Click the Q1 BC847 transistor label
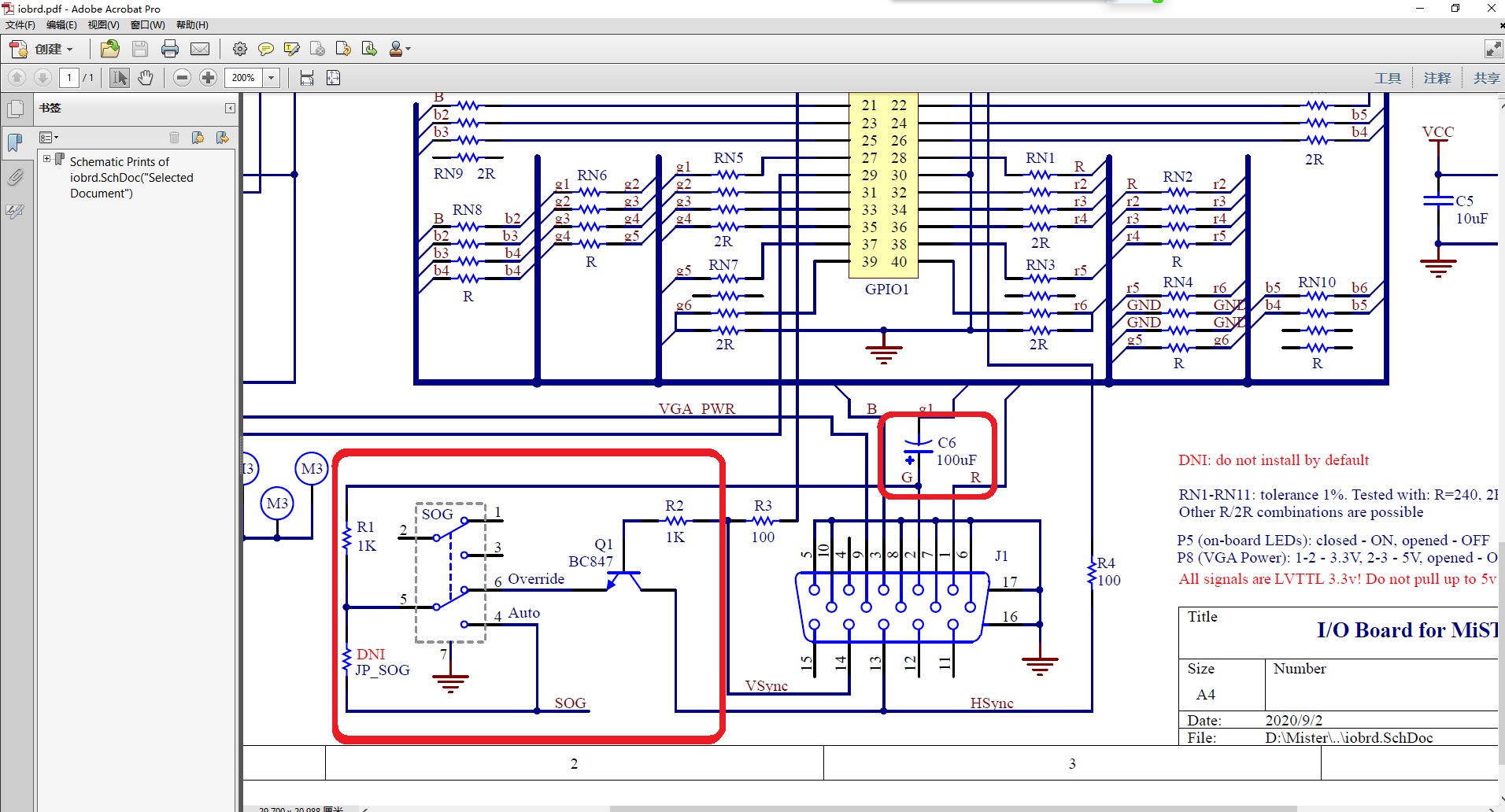 pos(591,552)
